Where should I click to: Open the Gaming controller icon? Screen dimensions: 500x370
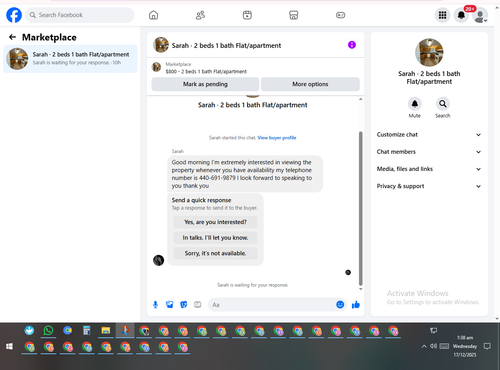pos(340,15)
